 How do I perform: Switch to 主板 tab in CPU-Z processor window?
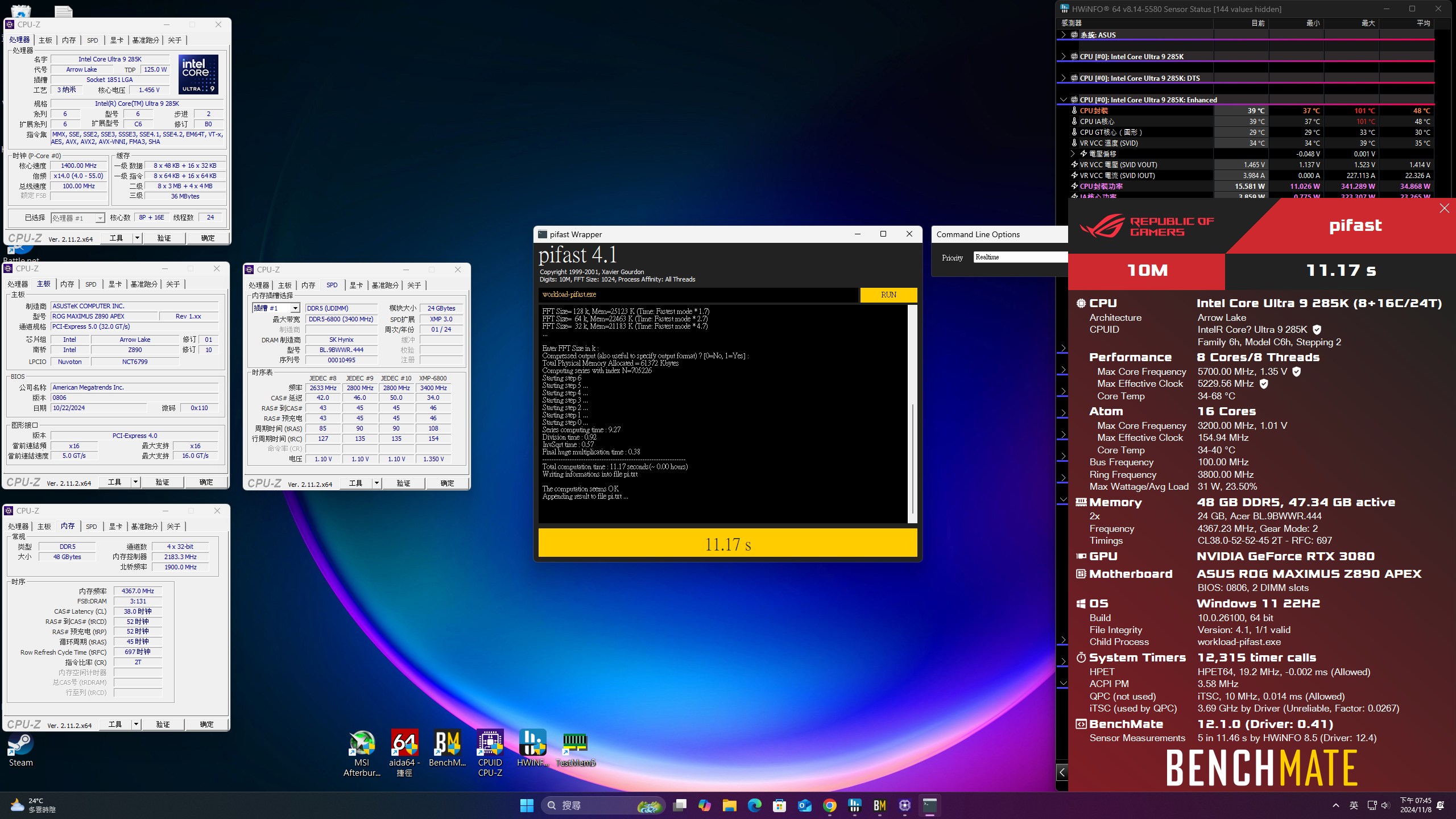tap(45, 40)
